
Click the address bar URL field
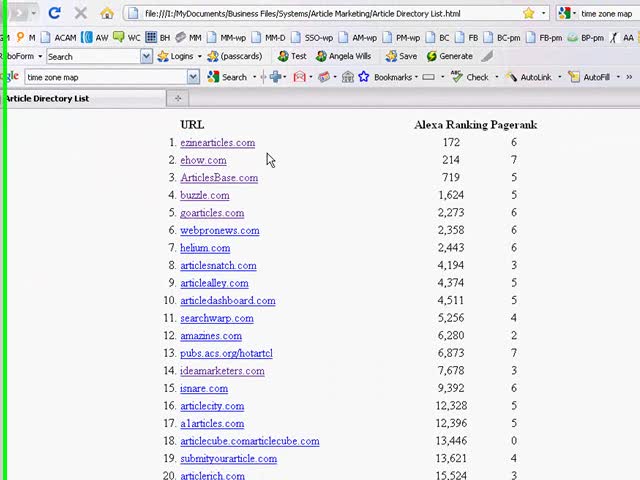[x=322, y=13]
